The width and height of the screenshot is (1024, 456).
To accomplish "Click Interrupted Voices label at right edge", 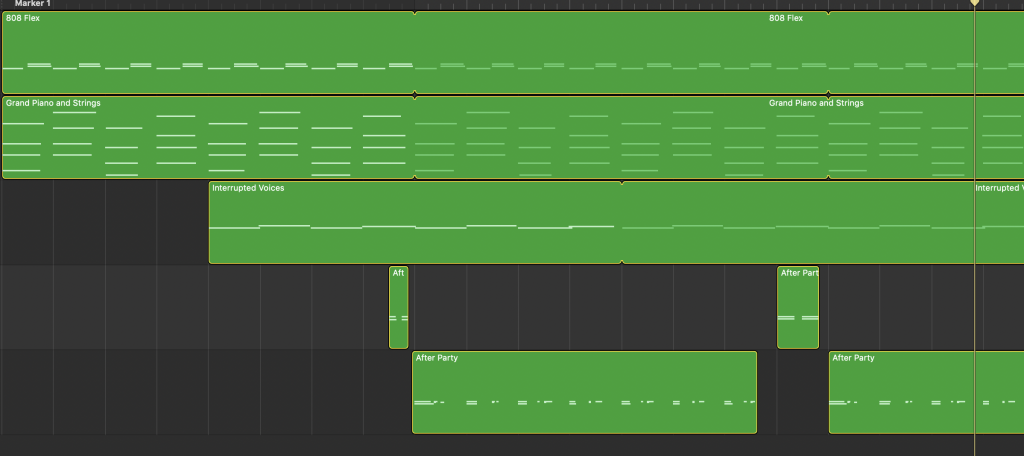I will (999, 188).
